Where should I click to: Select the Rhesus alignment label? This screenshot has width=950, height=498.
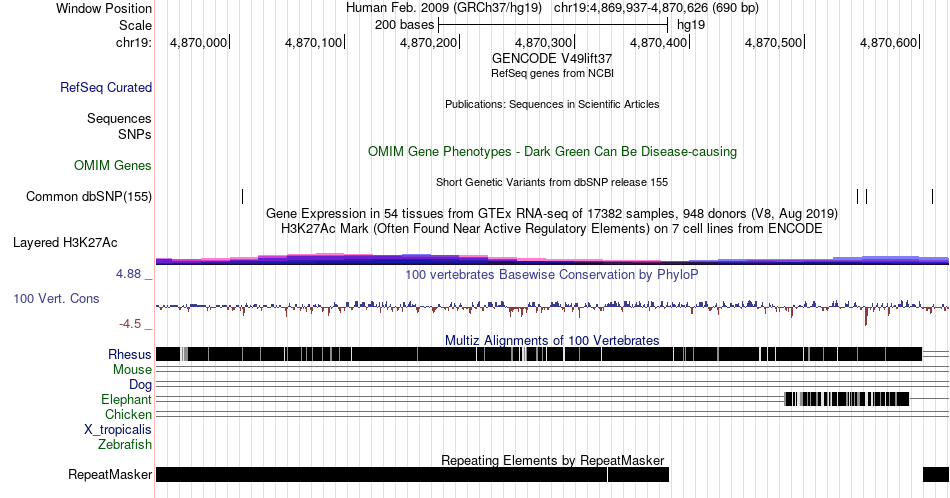pyautogui.click(x=130, y=354)
